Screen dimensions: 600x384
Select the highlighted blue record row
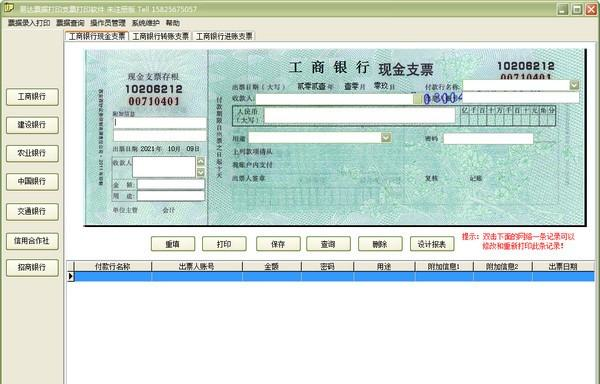pos(334,276)
